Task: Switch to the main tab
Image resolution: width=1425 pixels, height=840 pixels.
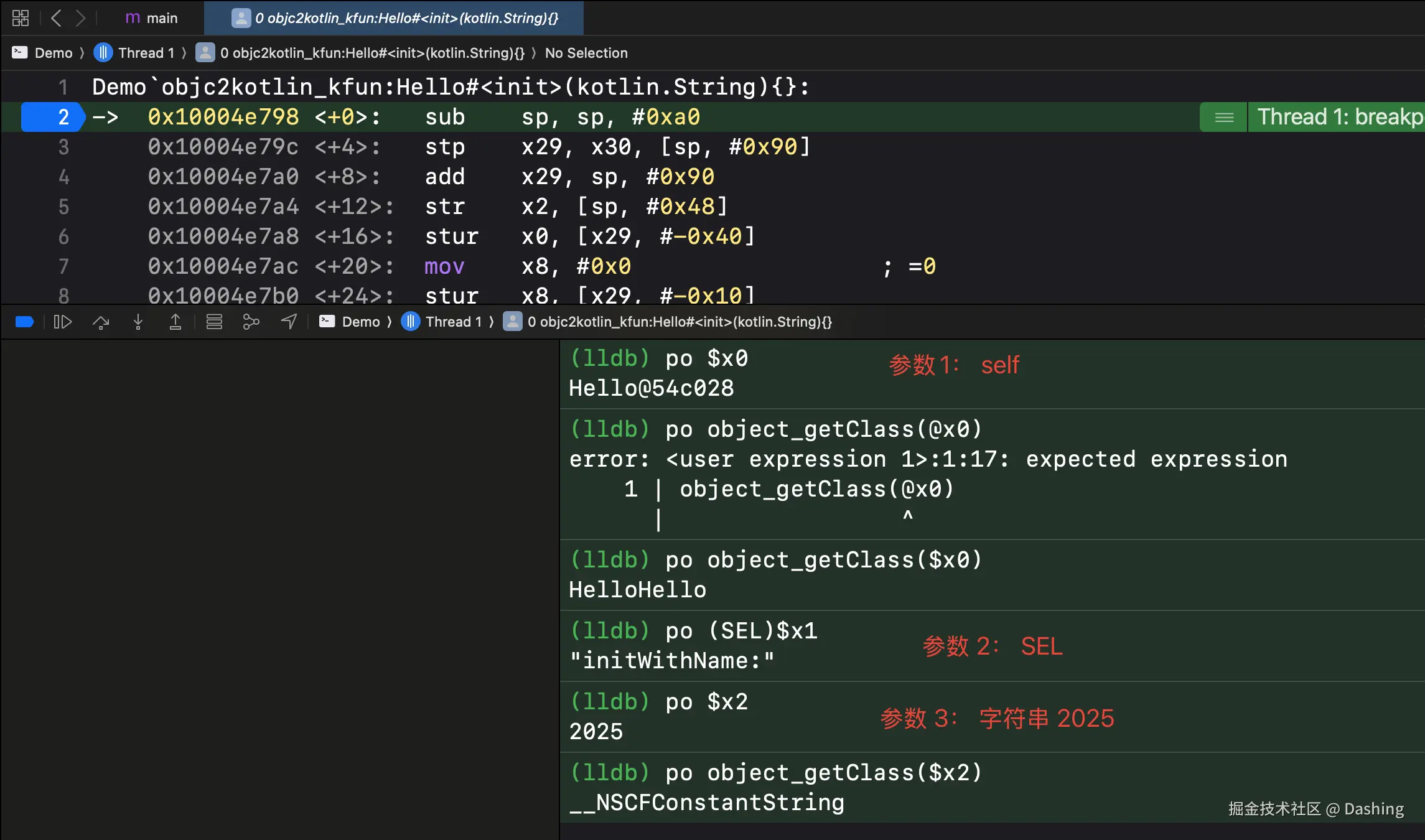Action: [151, 18]
